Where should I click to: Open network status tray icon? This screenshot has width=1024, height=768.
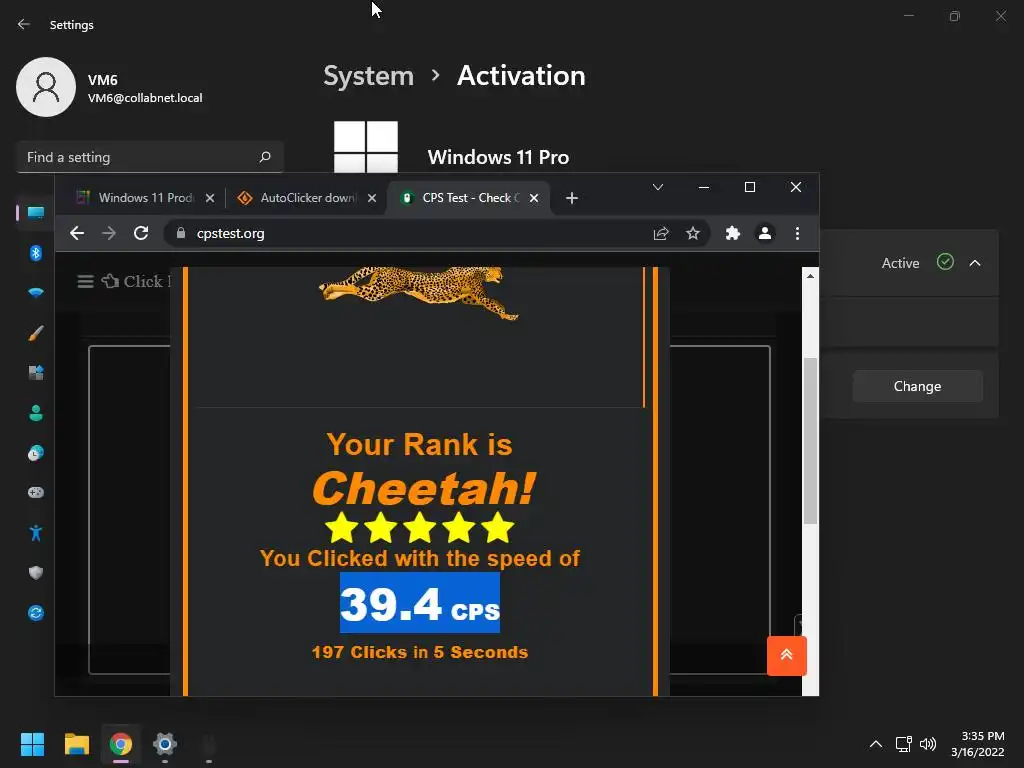point(904,744)
